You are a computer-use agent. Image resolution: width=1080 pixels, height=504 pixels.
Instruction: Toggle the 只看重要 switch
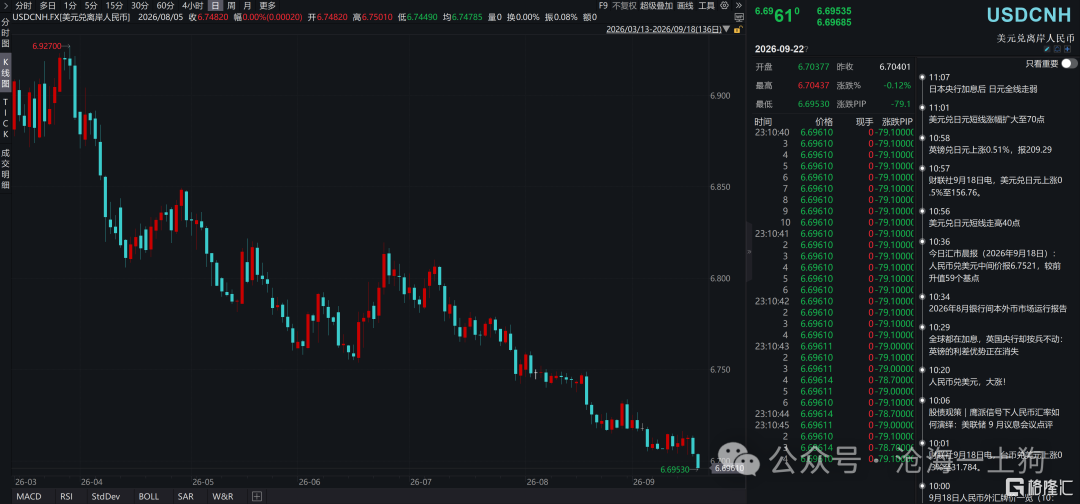click(1070, 63)
